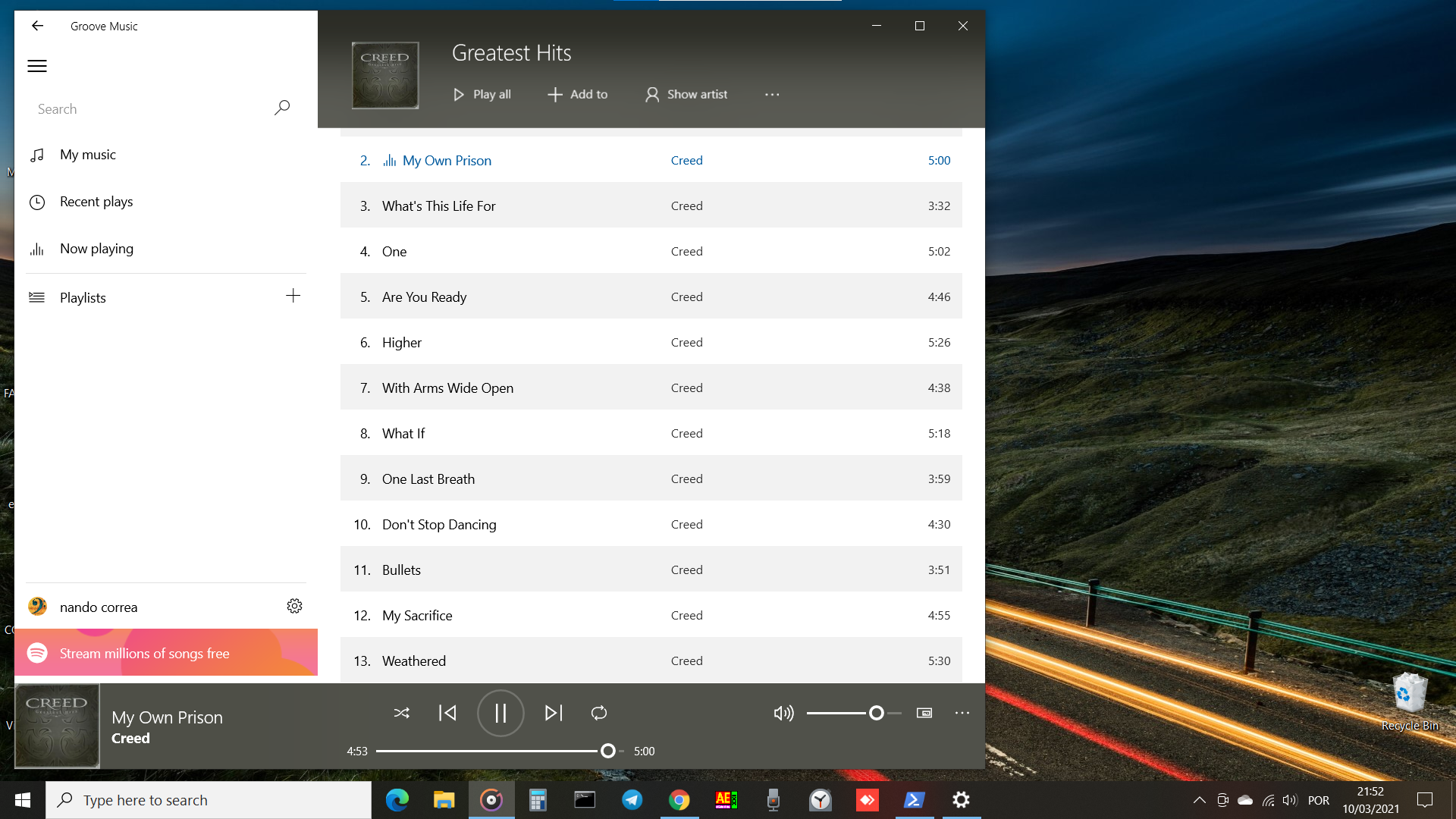Screen dimensions: 1456x819
Task: Open Recent plays
Action: coord(166,202)
